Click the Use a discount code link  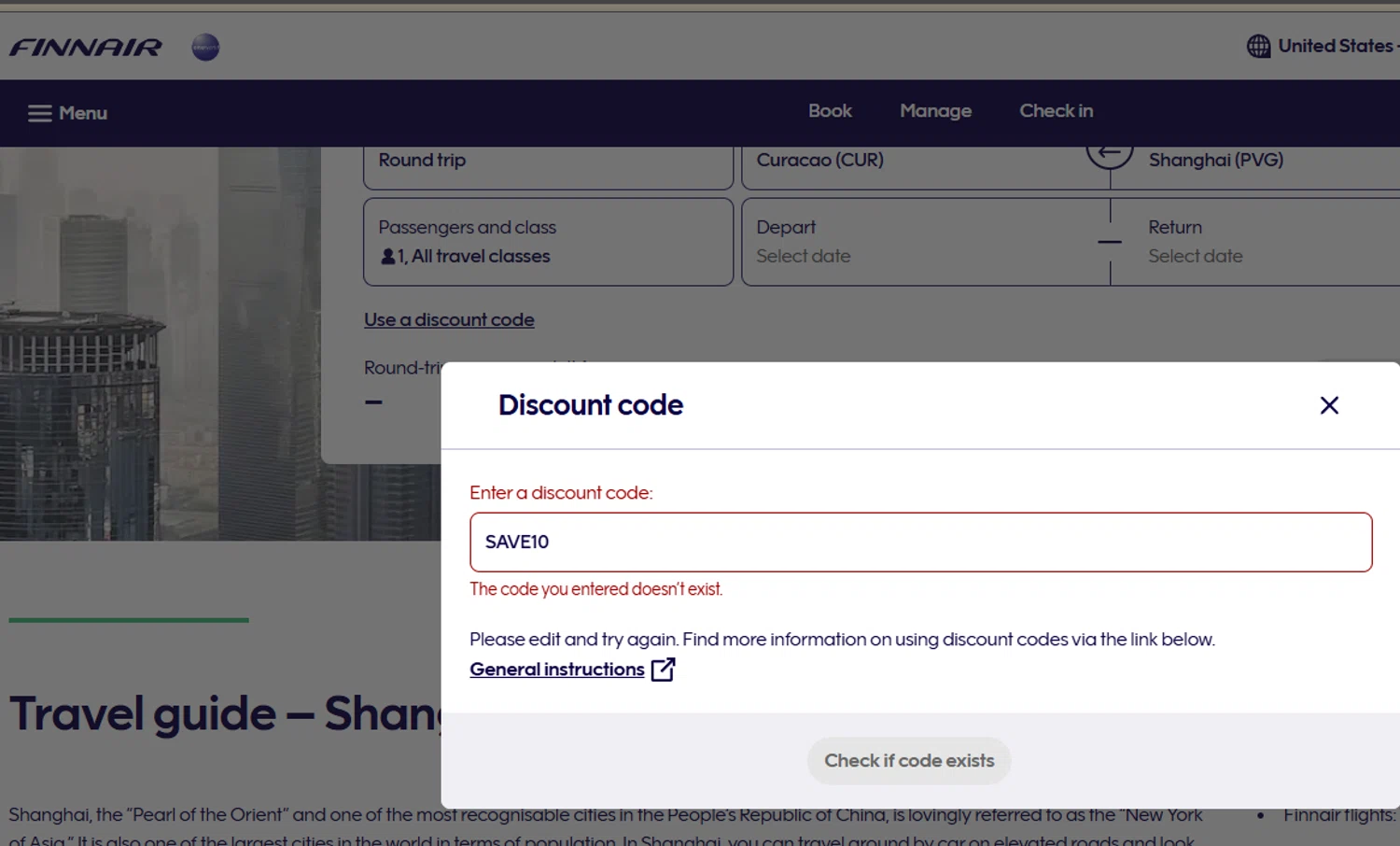point(449,319)
